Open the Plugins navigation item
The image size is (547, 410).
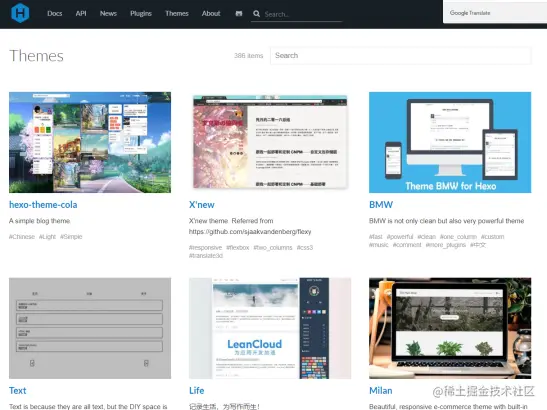[141, 13]
